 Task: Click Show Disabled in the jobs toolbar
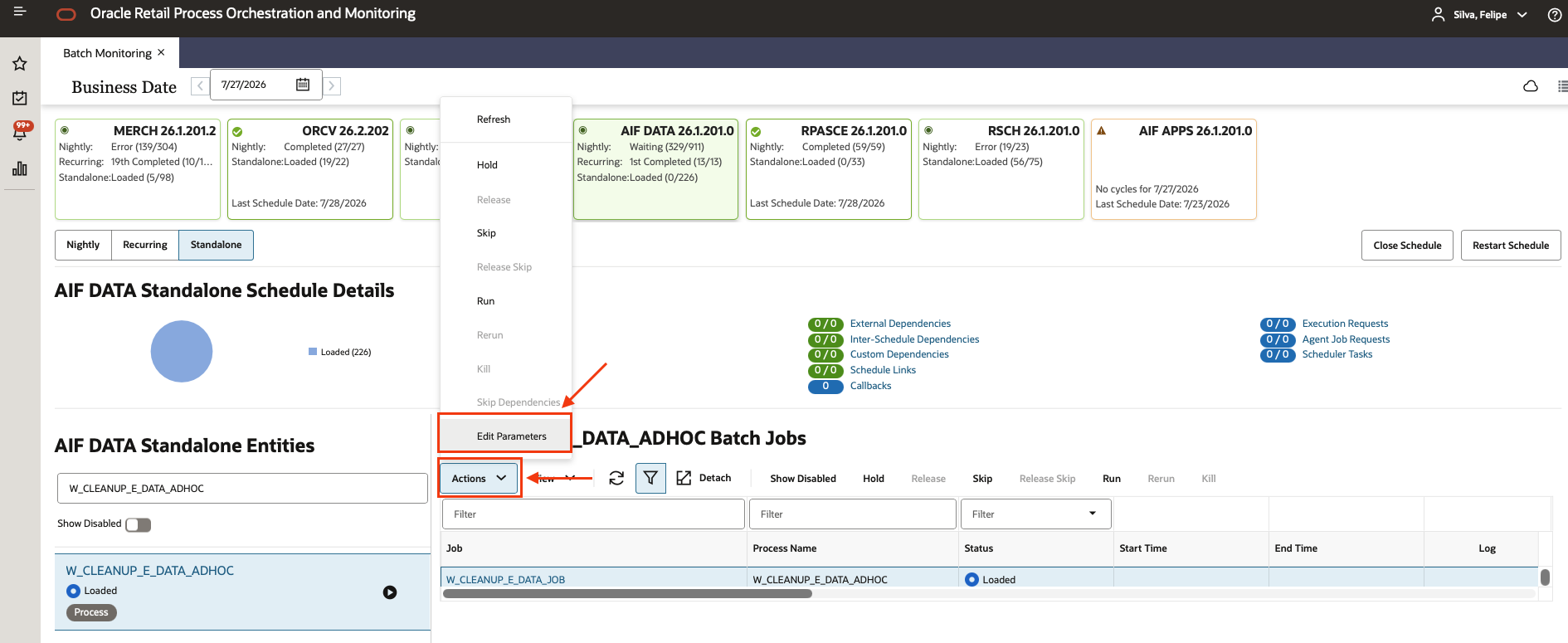click(x=802, y=479)
